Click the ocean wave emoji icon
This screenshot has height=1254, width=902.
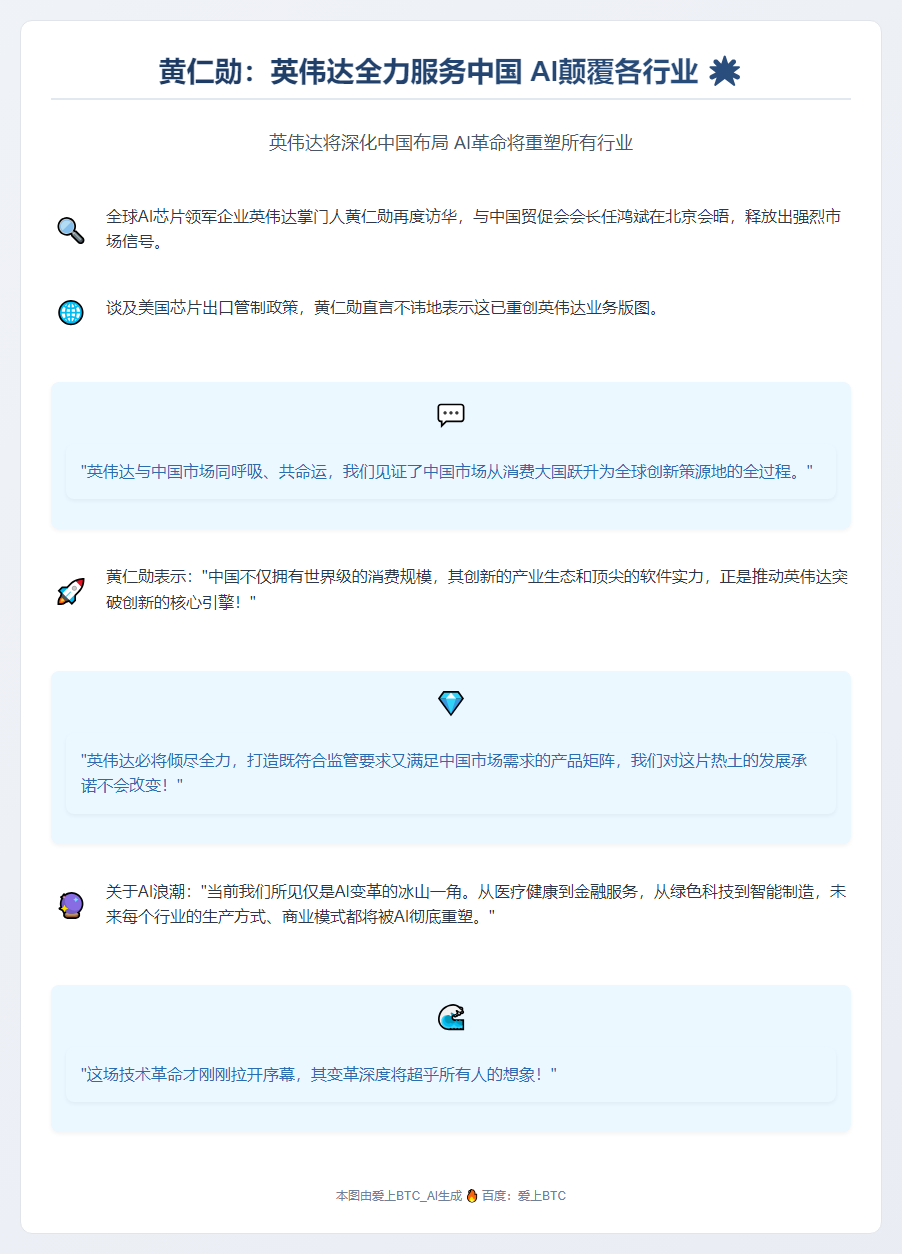click(451, 1017)
